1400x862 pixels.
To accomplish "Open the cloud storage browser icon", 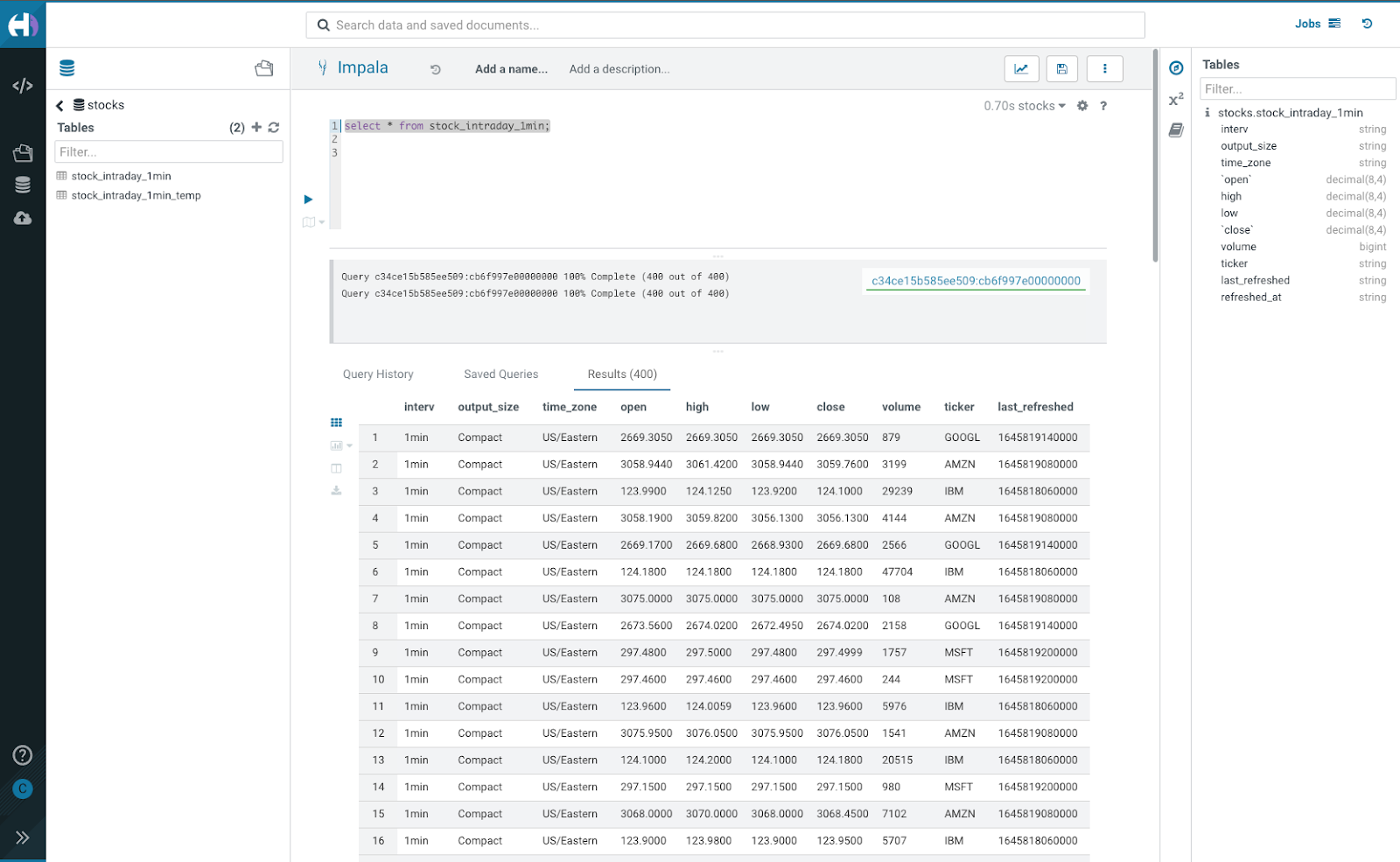I will (23, 218).
